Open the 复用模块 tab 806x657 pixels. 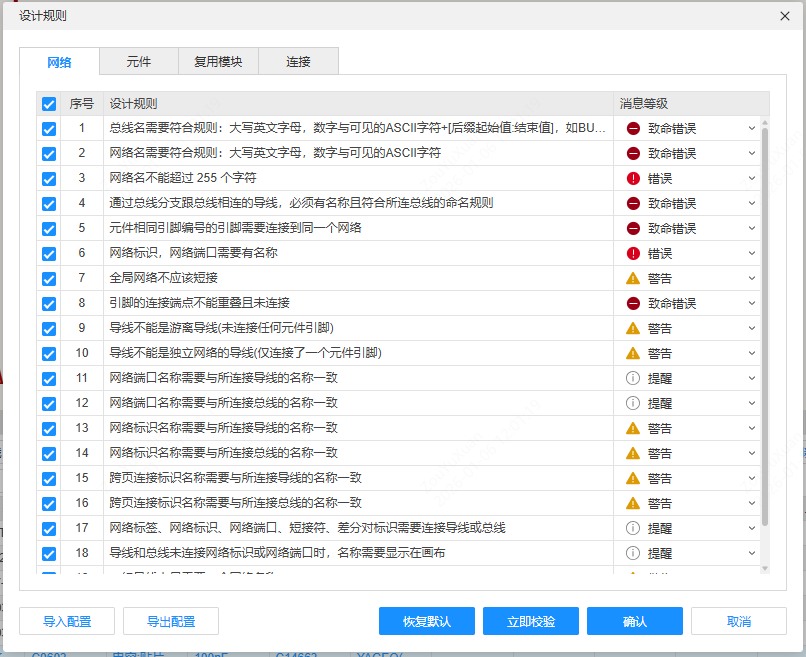217,61
